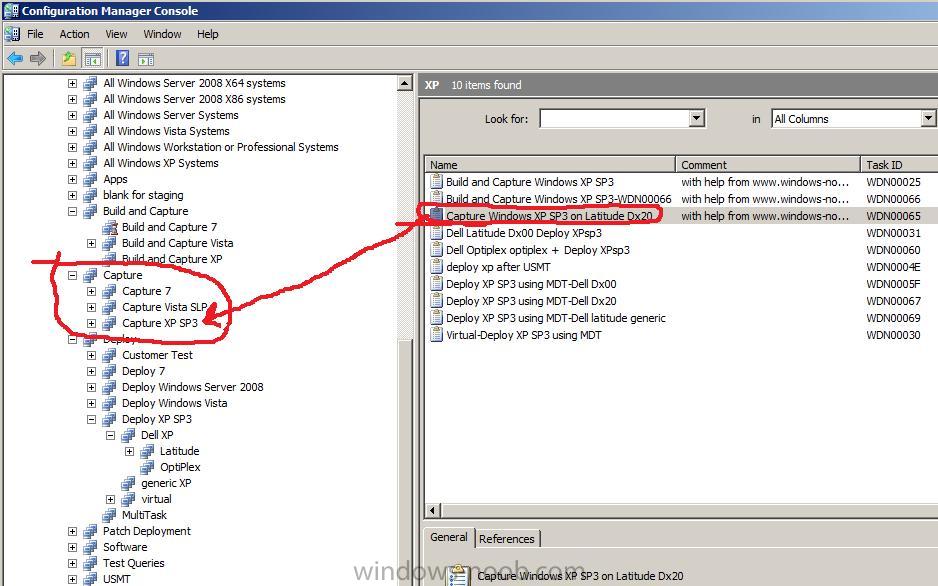Open the View menu
938x586 pixels.
click(x=116, y=34)
